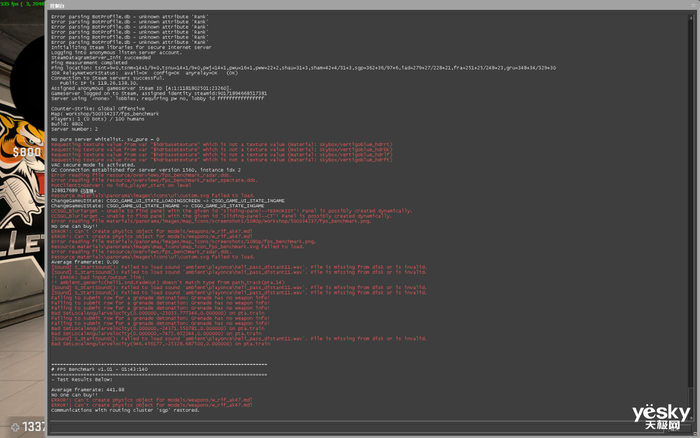The image size is (700, 438).
Task: Click the 'Average framerate: 0.00' line
Action: click(85, 262)
